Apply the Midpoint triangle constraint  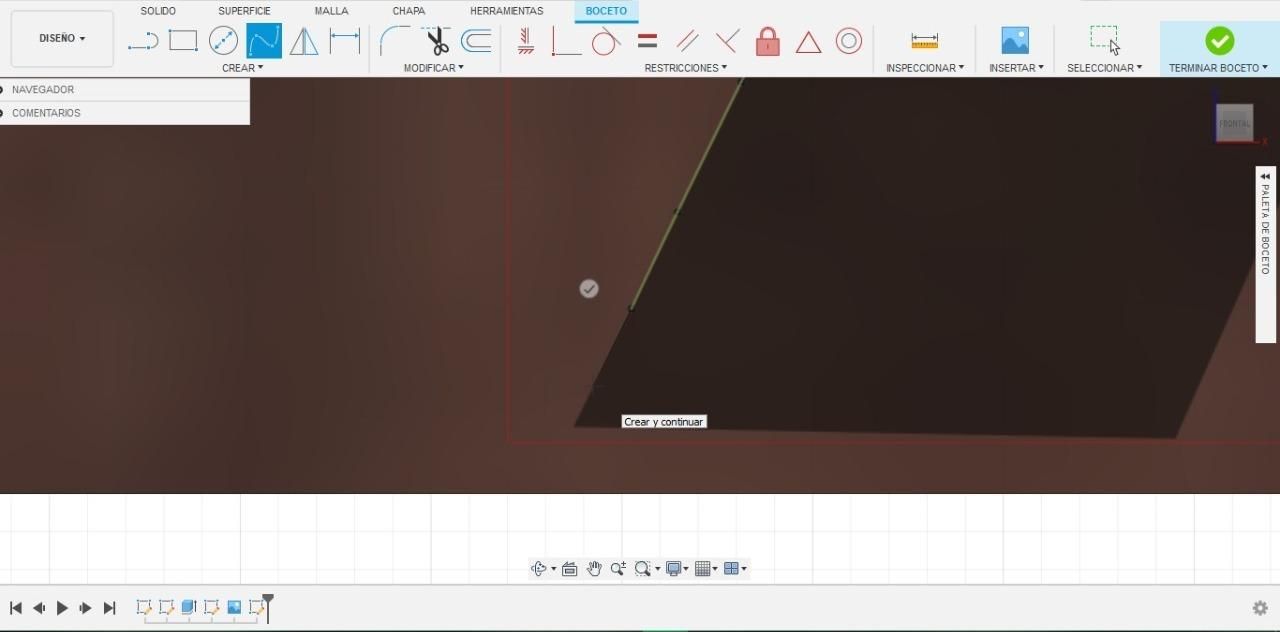808,42
